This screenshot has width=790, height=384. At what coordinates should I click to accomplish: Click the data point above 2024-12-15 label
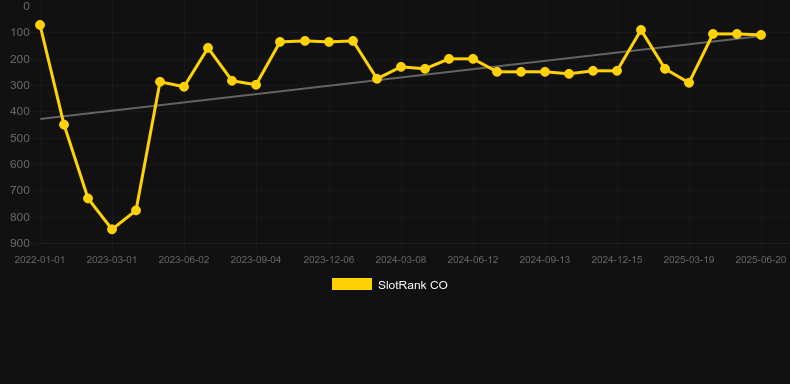(617, 71)
